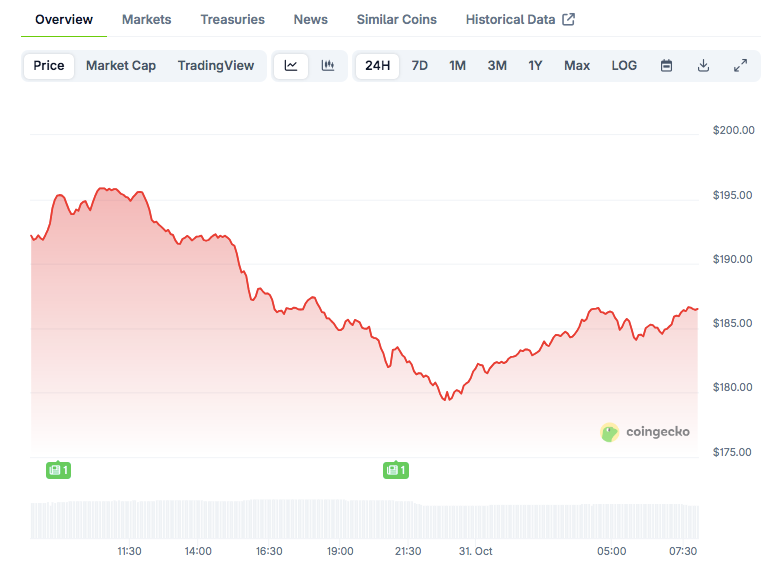Screen dimensions: 766x578
Task: Click the first green news marker
Action: 58,470
